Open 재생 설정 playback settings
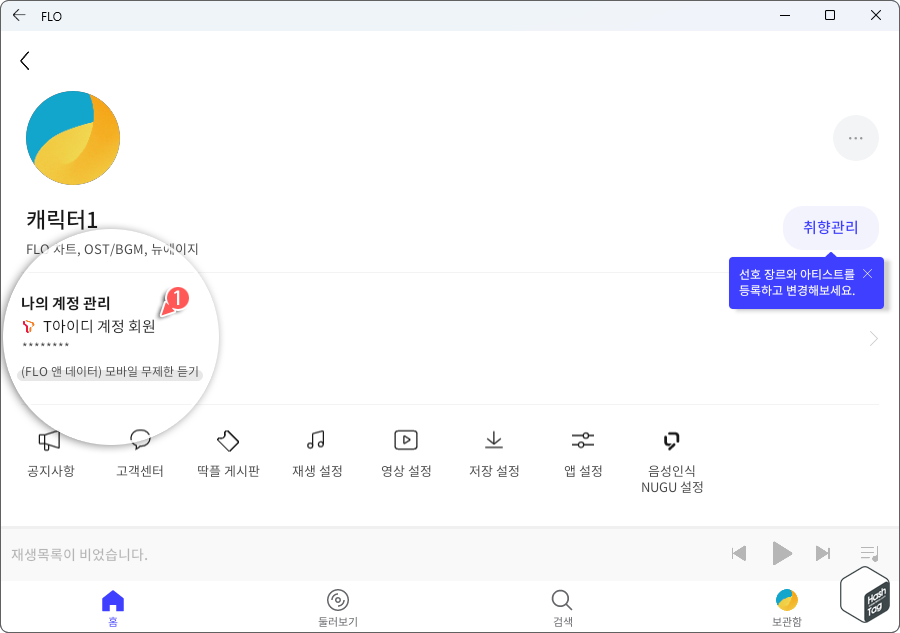Screen dimensions: 900x633 tap(316, 452)
